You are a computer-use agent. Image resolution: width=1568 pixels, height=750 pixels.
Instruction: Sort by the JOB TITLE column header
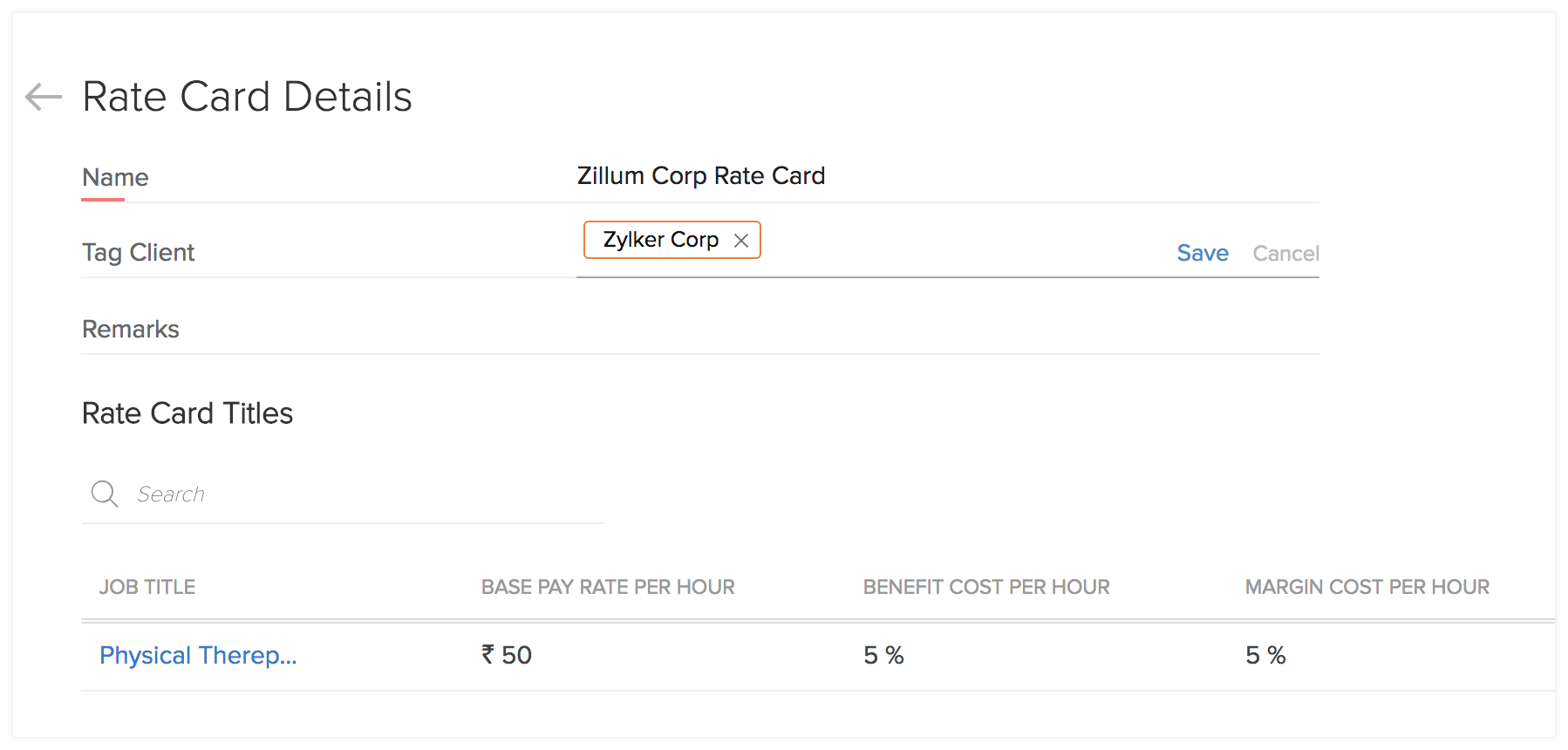click(147, 587)
